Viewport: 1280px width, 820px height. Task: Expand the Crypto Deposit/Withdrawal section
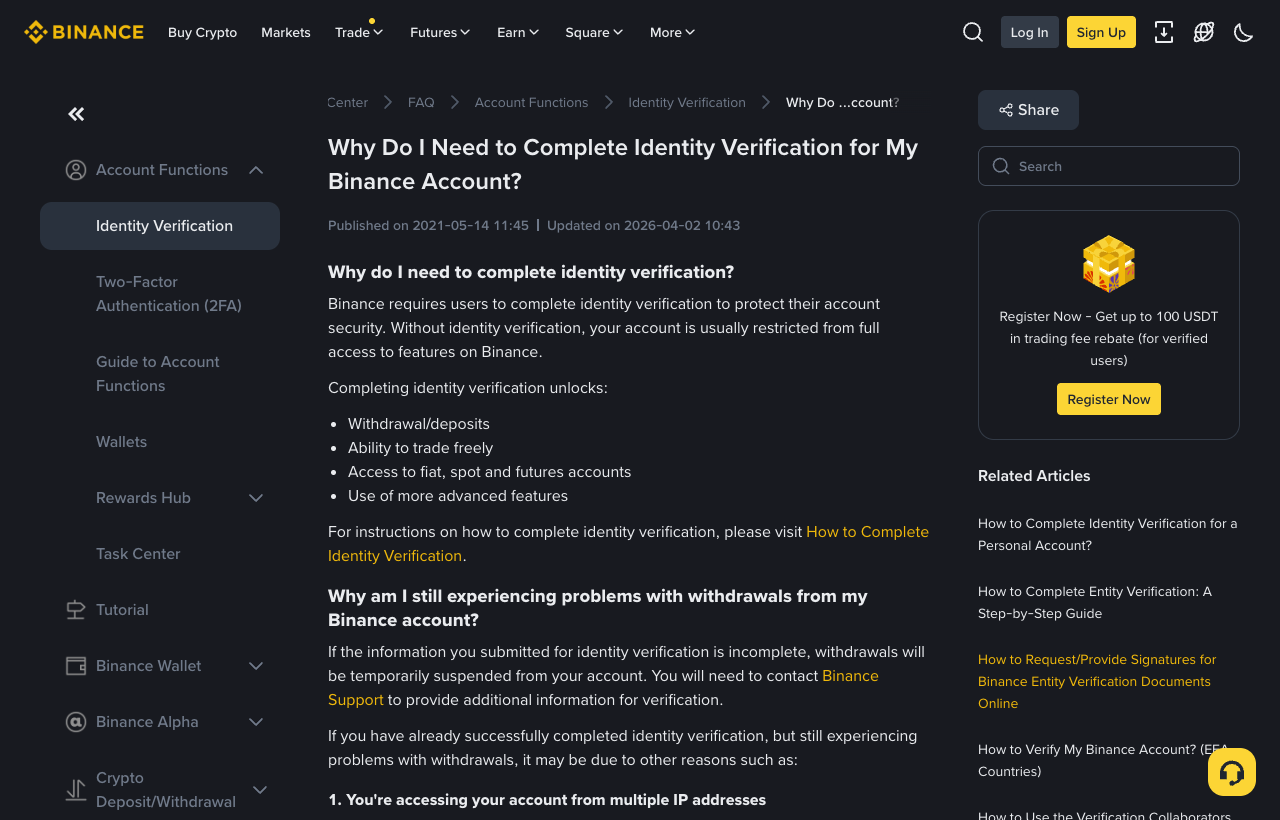pyautogui.click(x=260, y=790)
